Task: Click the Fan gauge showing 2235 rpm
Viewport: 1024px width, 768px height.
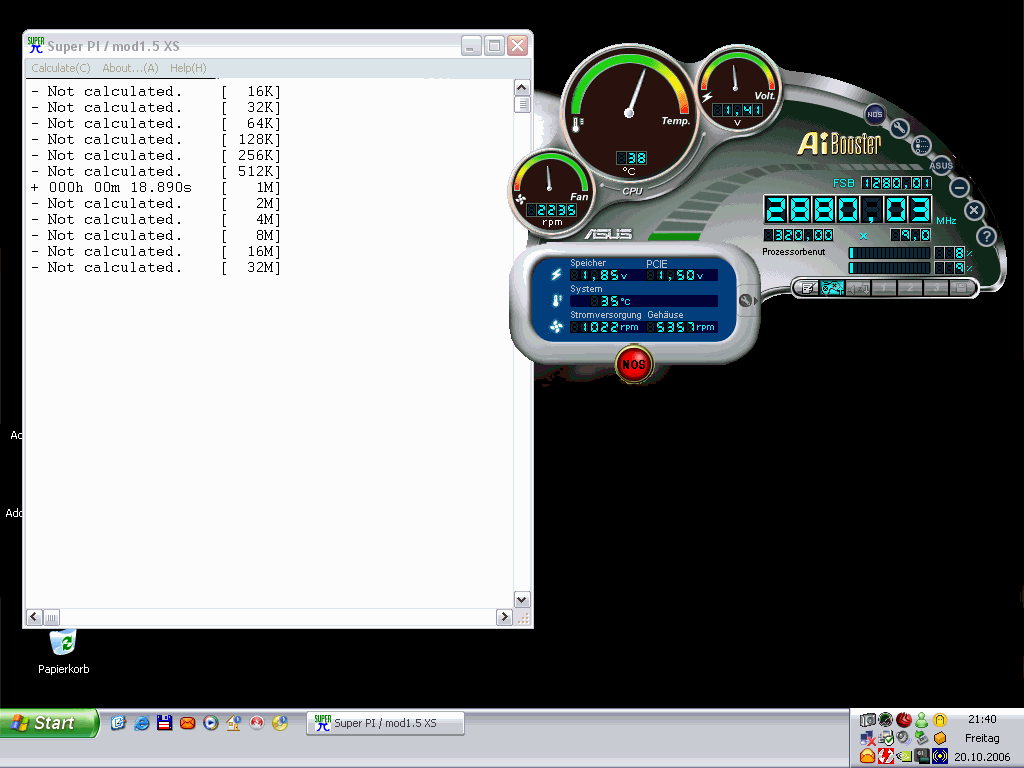Action: (552, 193)
